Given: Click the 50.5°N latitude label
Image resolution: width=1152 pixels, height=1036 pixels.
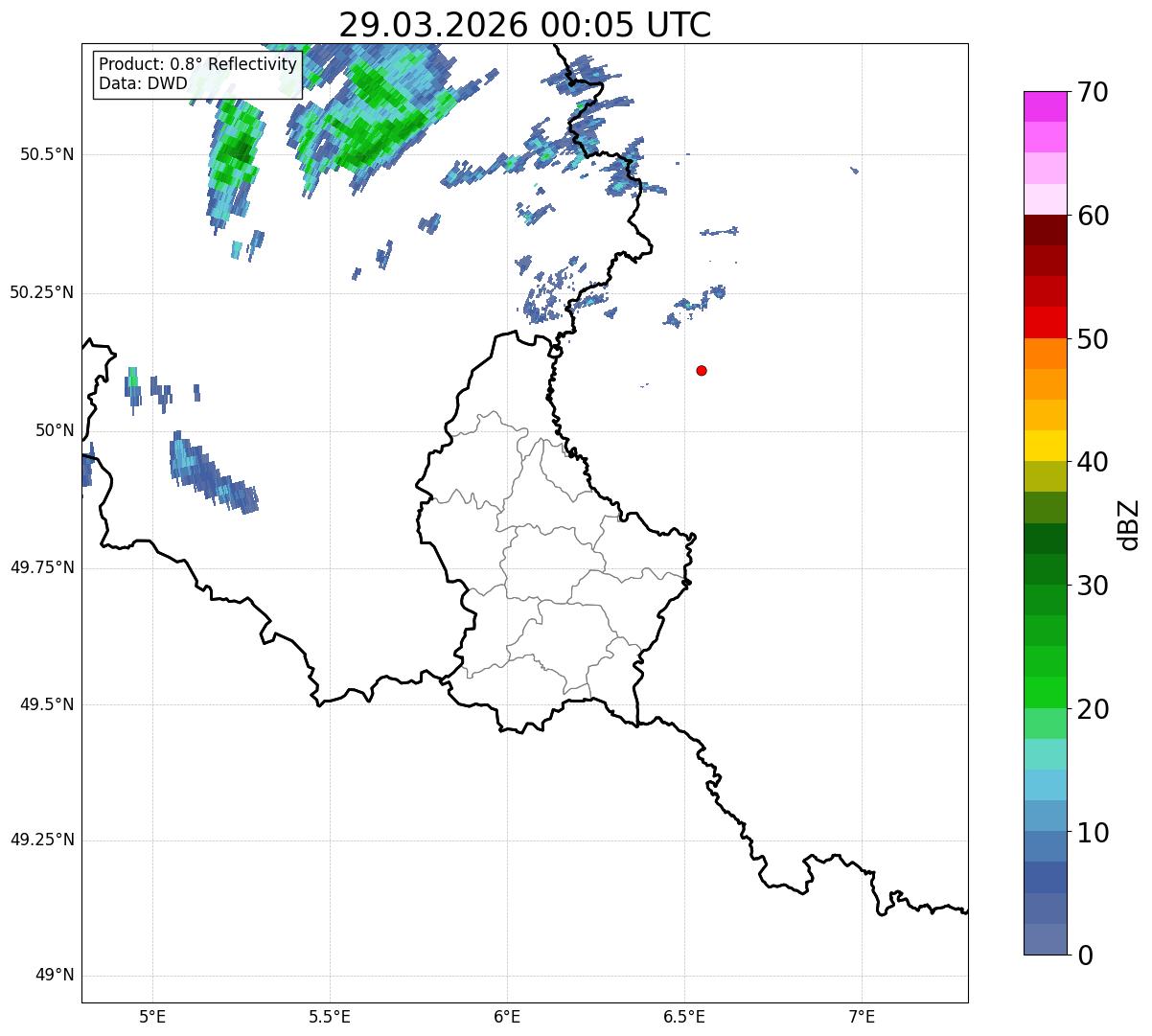Looking at the screenshot, I should (x=48, y=154).
